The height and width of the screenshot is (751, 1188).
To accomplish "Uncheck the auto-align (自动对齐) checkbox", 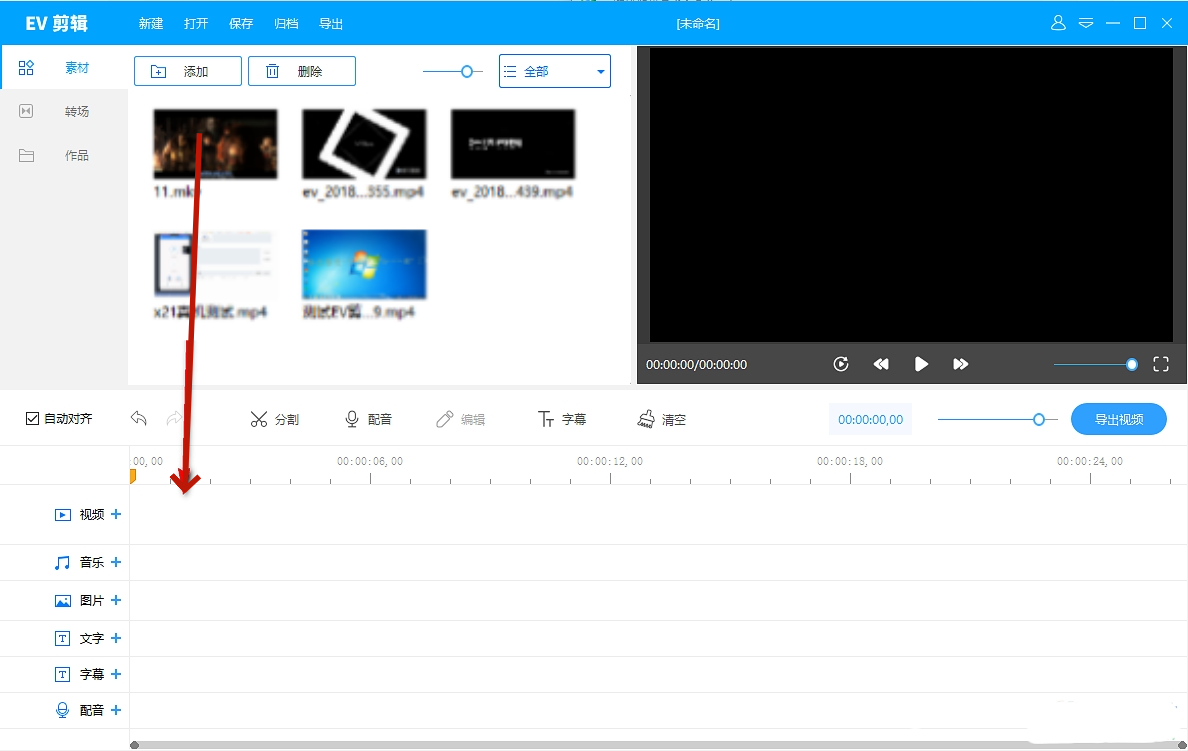I will pyautogui.click(x=33, y=419).
